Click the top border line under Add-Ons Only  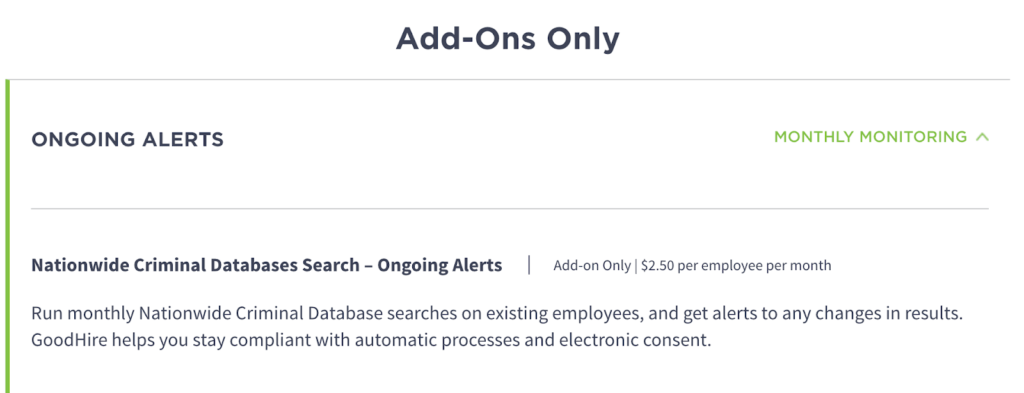pyautogui.click(x=509, y=80)
